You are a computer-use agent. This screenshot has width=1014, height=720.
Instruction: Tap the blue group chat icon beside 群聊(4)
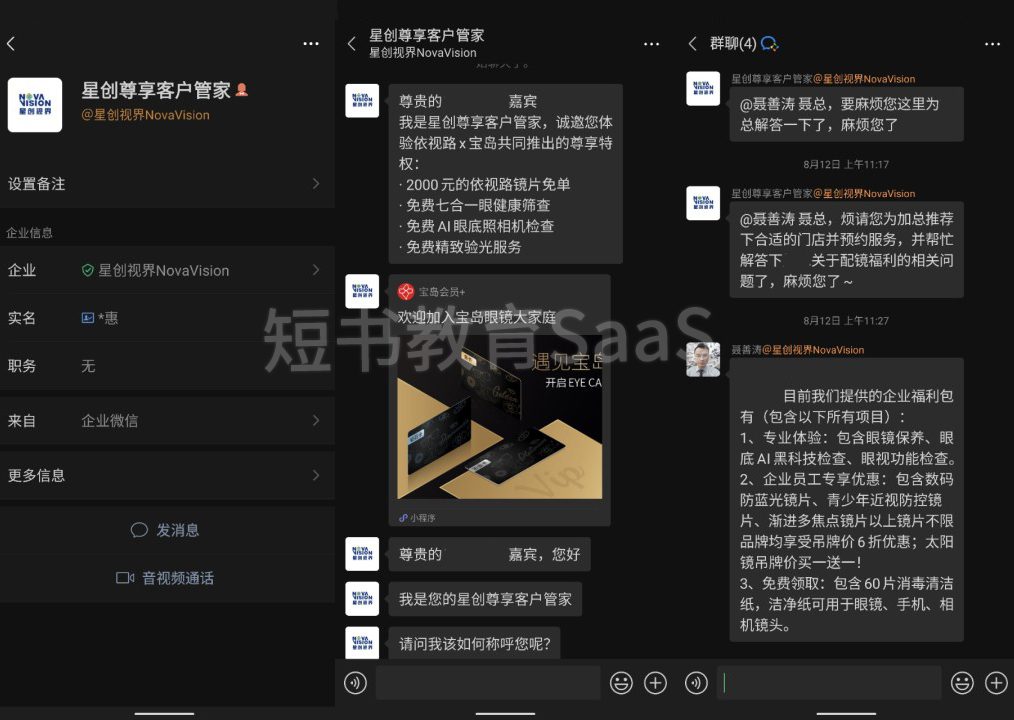tap(770, 43)
